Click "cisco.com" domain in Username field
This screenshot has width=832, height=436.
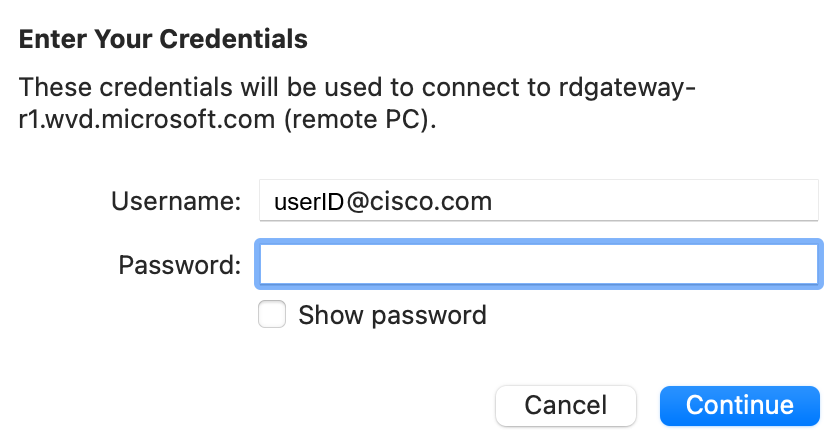click(433, 201)
